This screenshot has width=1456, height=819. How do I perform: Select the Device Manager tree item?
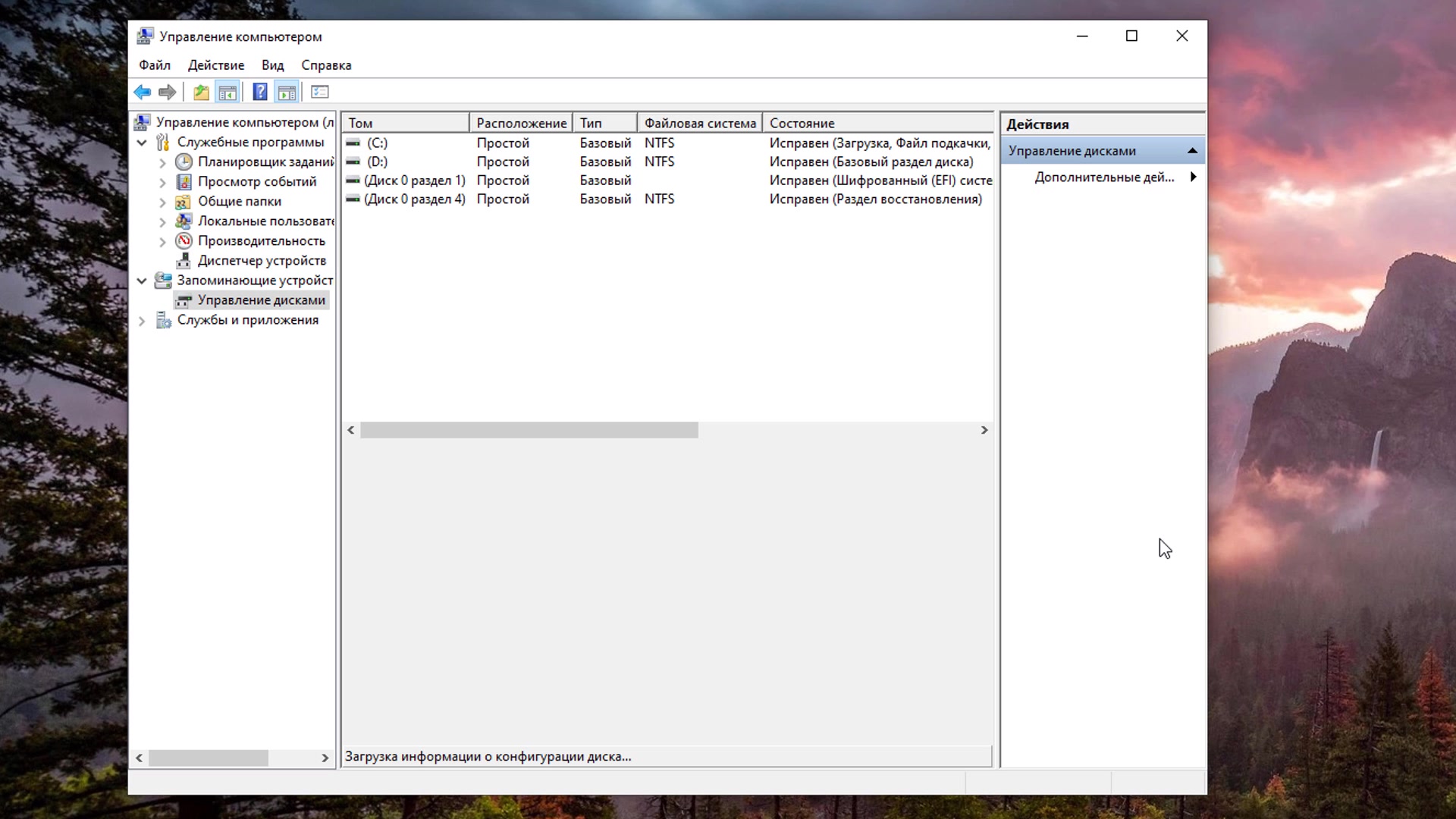262,260
